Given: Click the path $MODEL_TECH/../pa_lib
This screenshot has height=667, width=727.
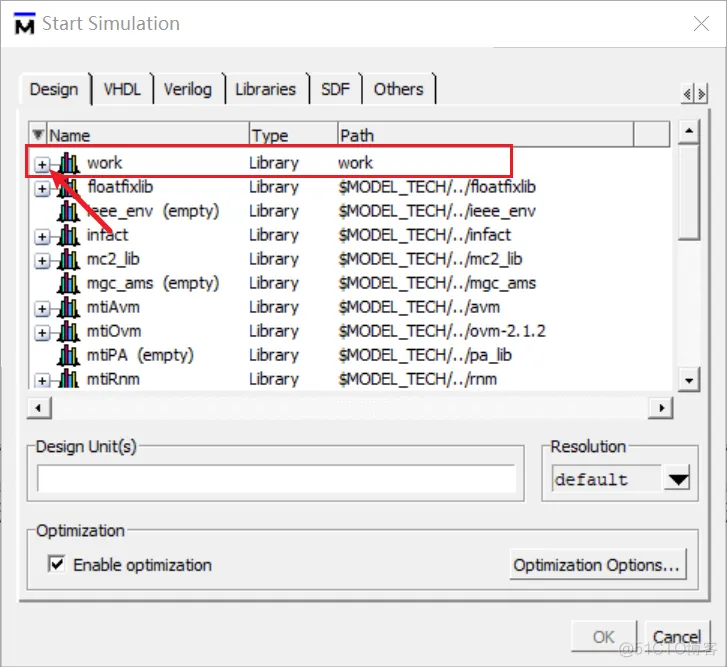Looking at the screenshot, I should pyautogui.click(x=425, y=356).
